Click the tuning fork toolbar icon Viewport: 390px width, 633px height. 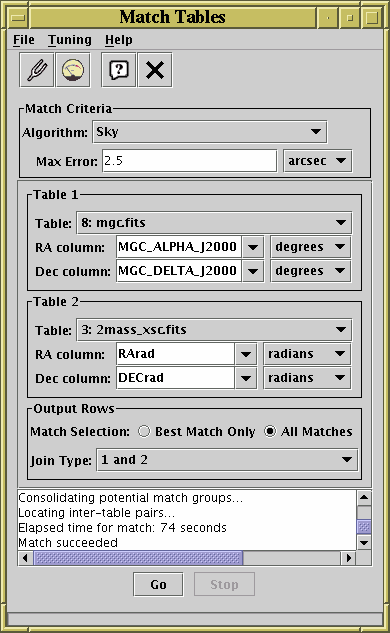tap(37, 70)
